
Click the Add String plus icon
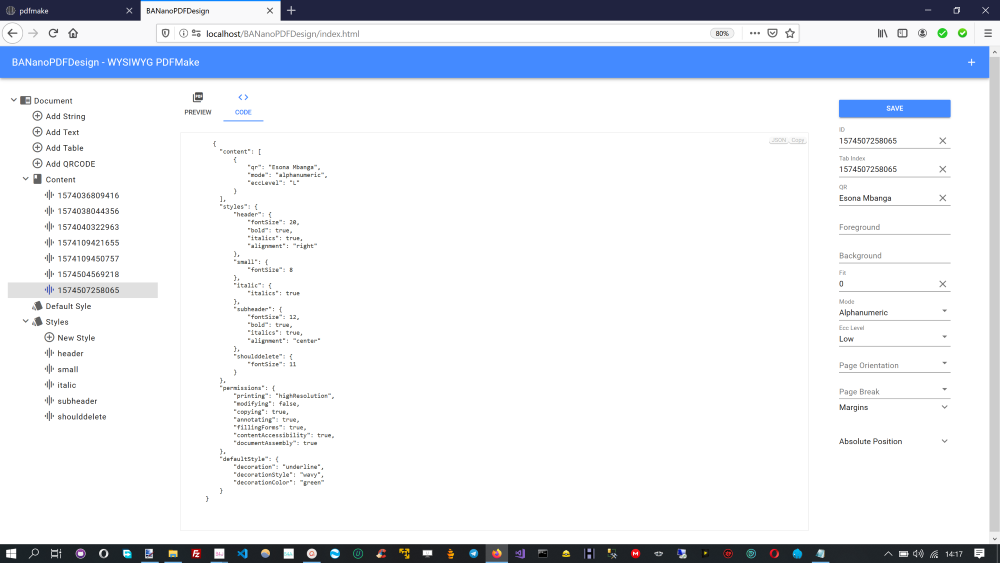click(x=38, y=116)
